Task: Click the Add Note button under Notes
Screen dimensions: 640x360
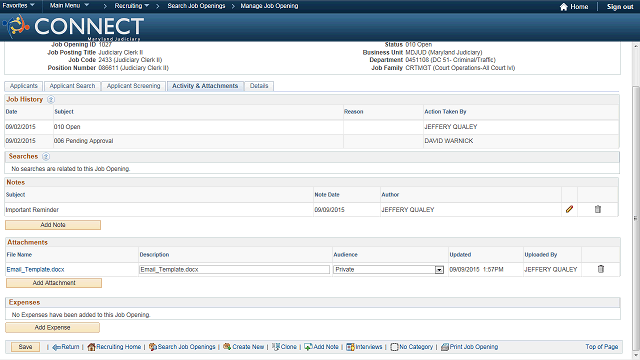Action: [x=53, y=225]
